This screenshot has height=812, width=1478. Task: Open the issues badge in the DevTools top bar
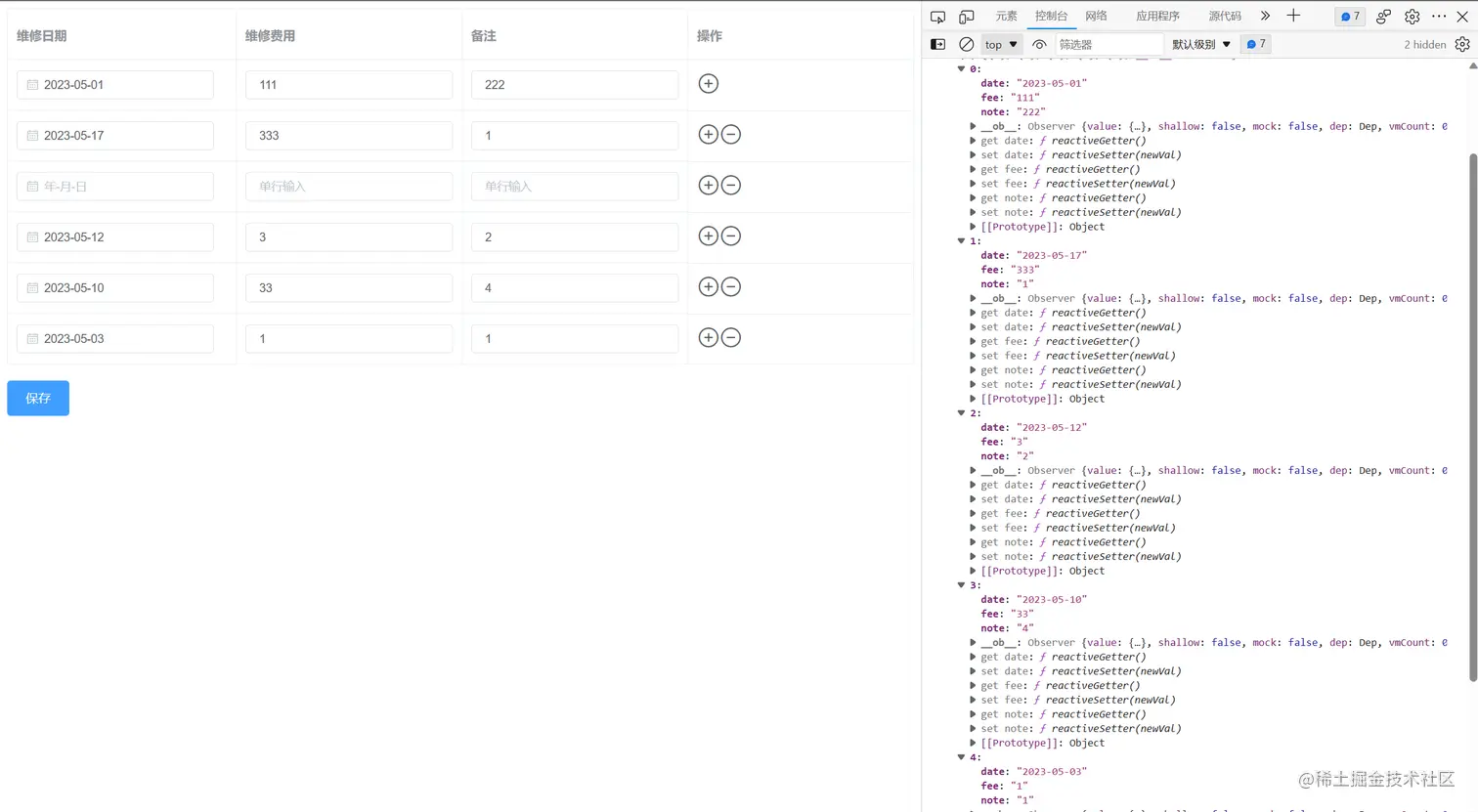(1350, 17)
